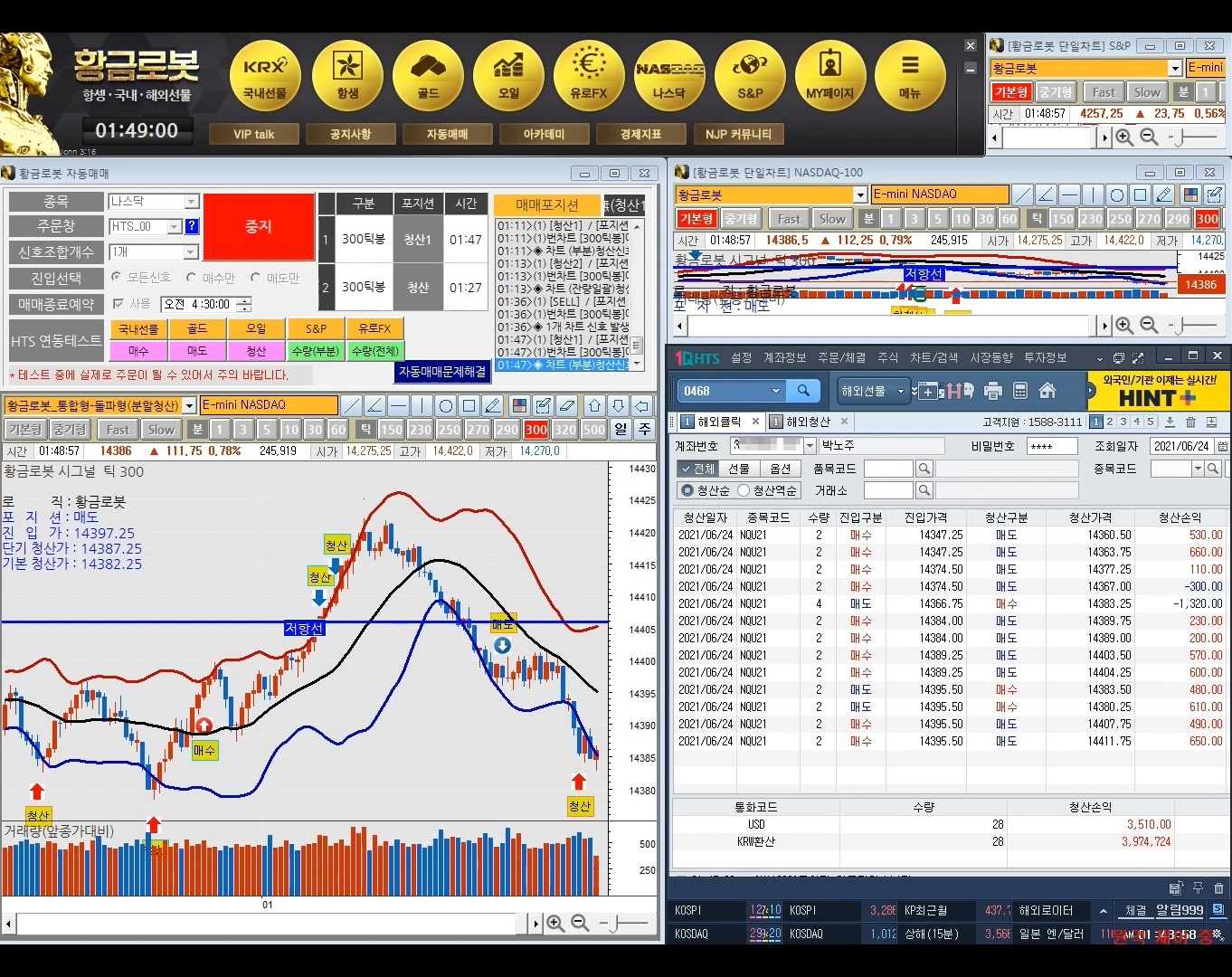Open the 종목코드 dropdown in 1QHTS

click(1197, 468)
